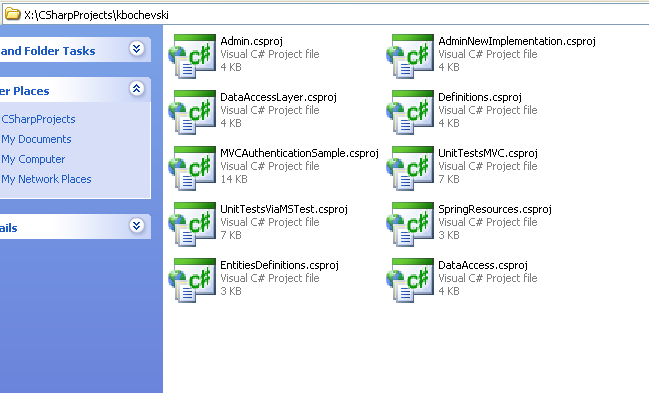This screenshot has width=649, height=393.
Task: Click the SpringResources.csproj file name
Action: click(x=495, y=209)
